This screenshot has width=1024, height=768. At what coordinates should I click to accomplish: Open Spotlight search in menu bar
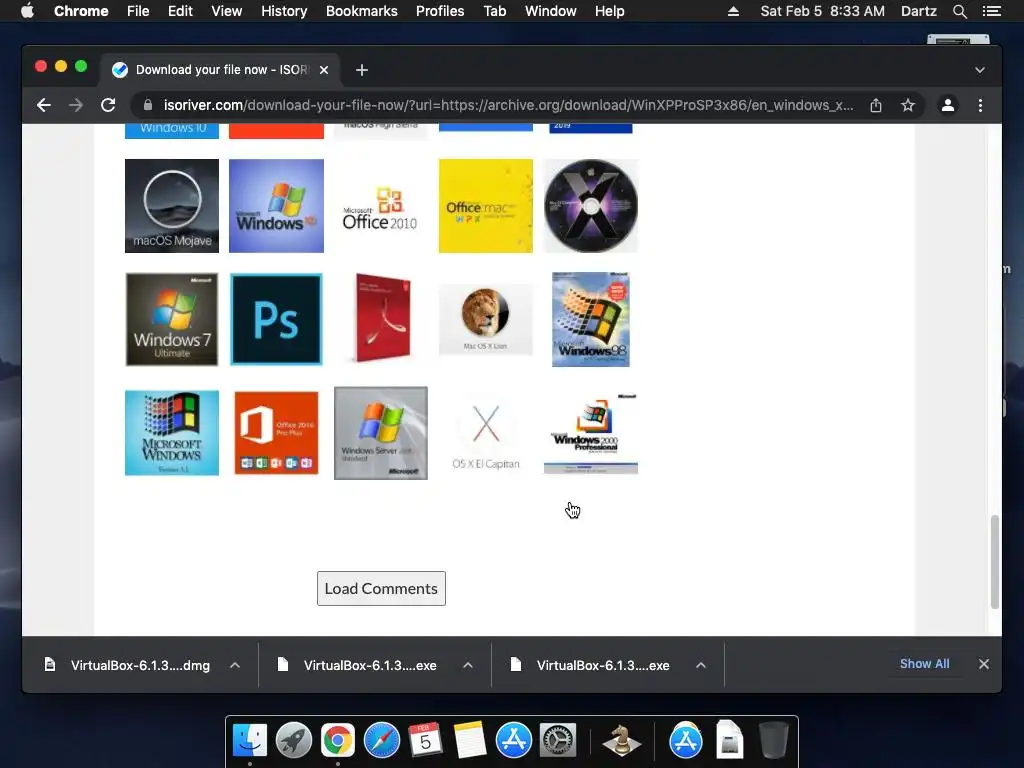[x=959, y=10]
